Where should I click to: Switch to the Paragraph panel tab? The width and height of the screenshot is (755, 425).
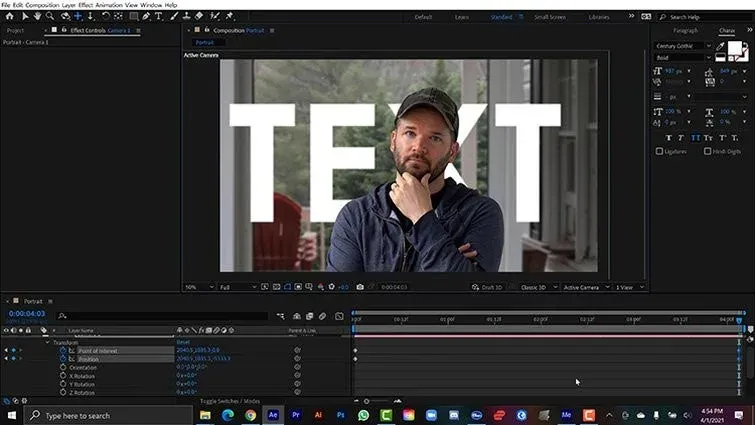click(x=685, y=30)
